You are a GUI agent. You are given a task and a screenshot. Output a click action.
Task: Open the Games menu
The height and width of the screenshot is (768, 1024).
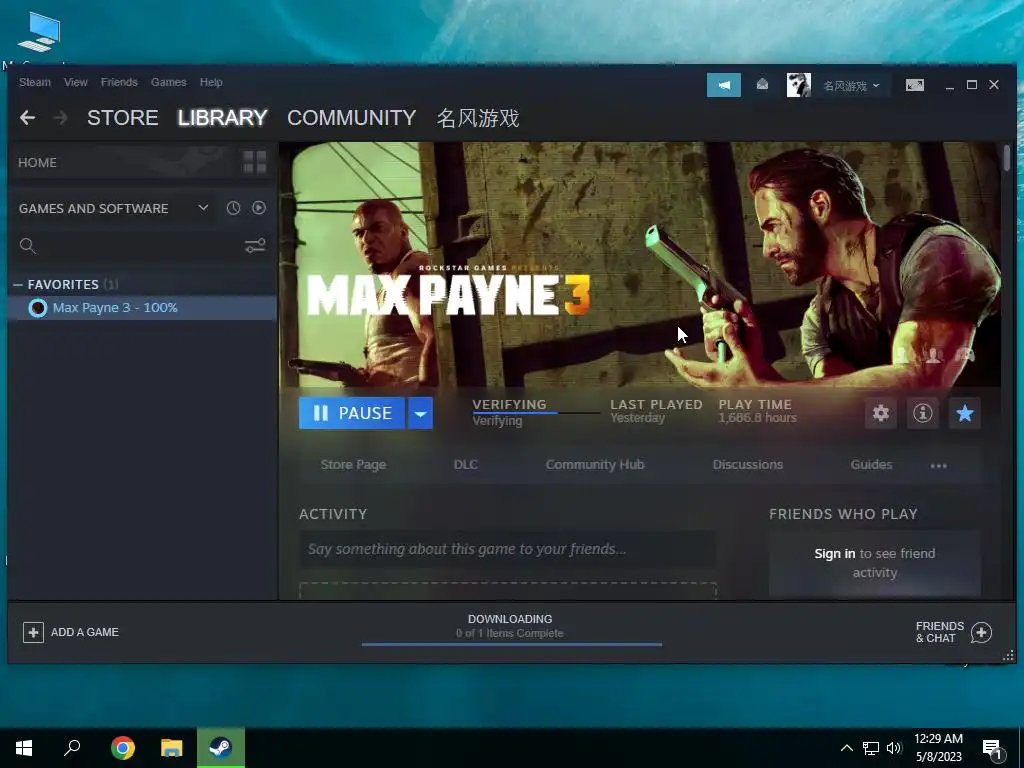click(168, 82)
